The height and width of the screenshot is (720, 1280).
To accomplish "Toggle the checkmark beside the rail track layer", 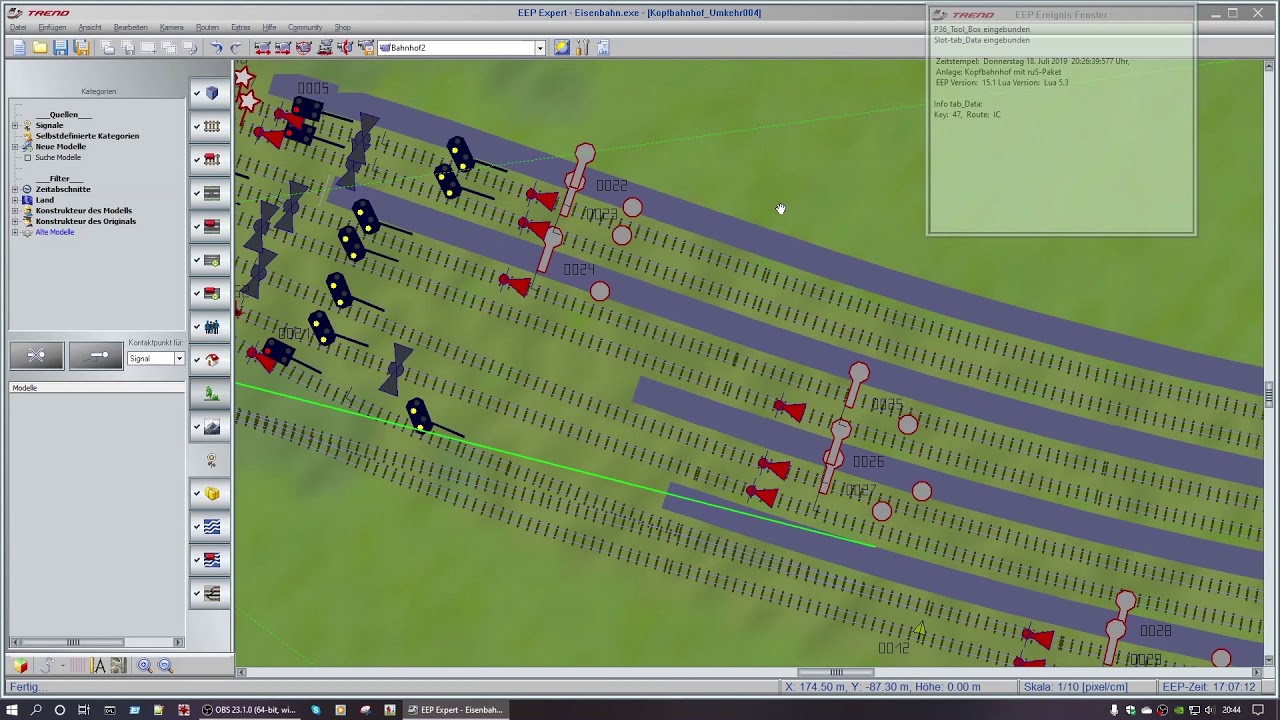I will (197, 127).
